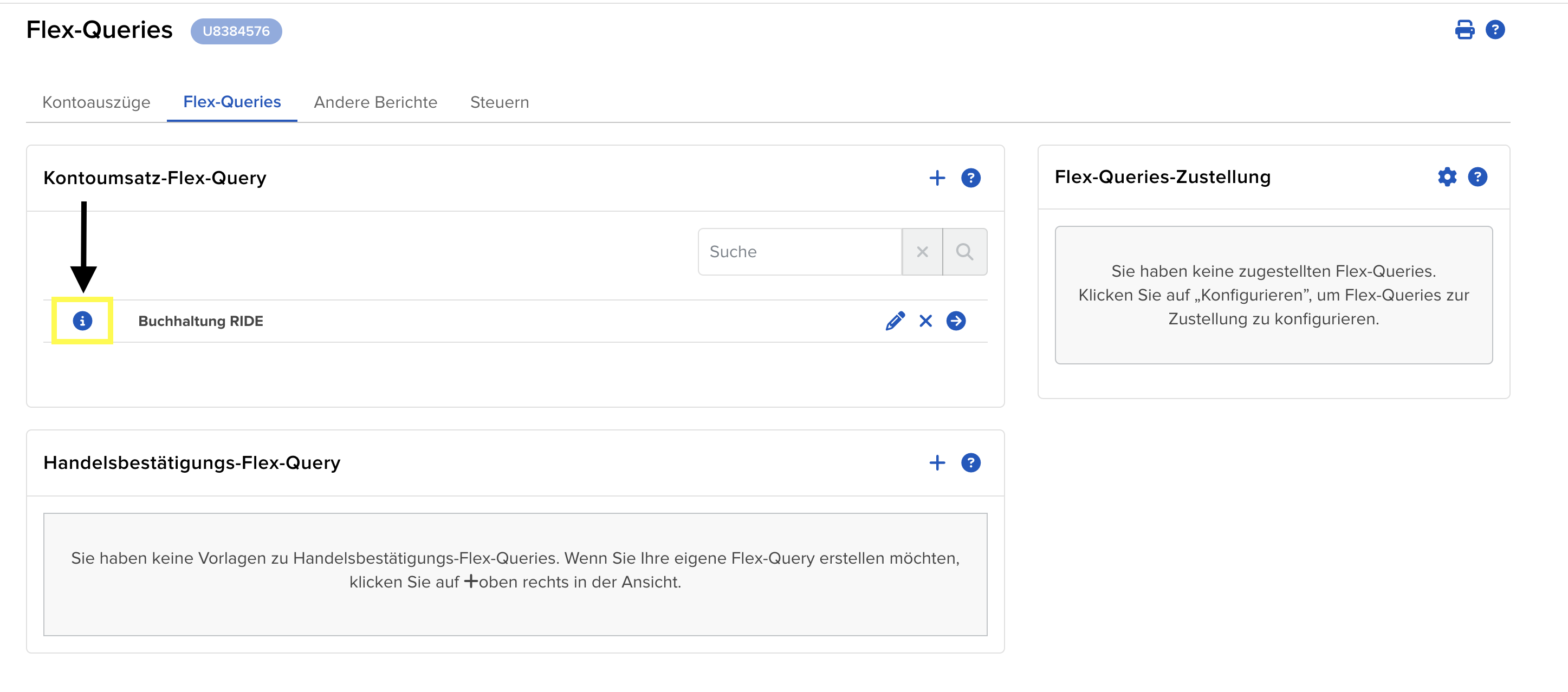Select the Flex-Queries tab
The height and width of the screenshot is (692, 1568).
(x=232, y=102)
